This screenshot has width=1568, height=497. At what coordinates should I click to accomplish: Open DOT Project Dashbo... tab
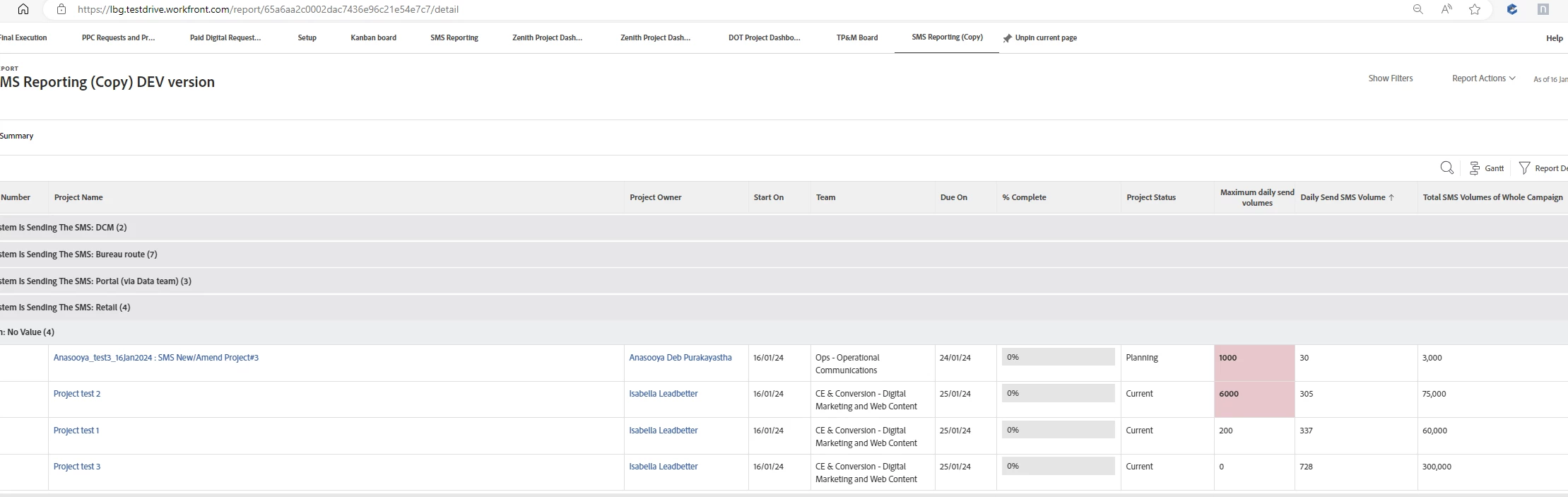[765, 37]
